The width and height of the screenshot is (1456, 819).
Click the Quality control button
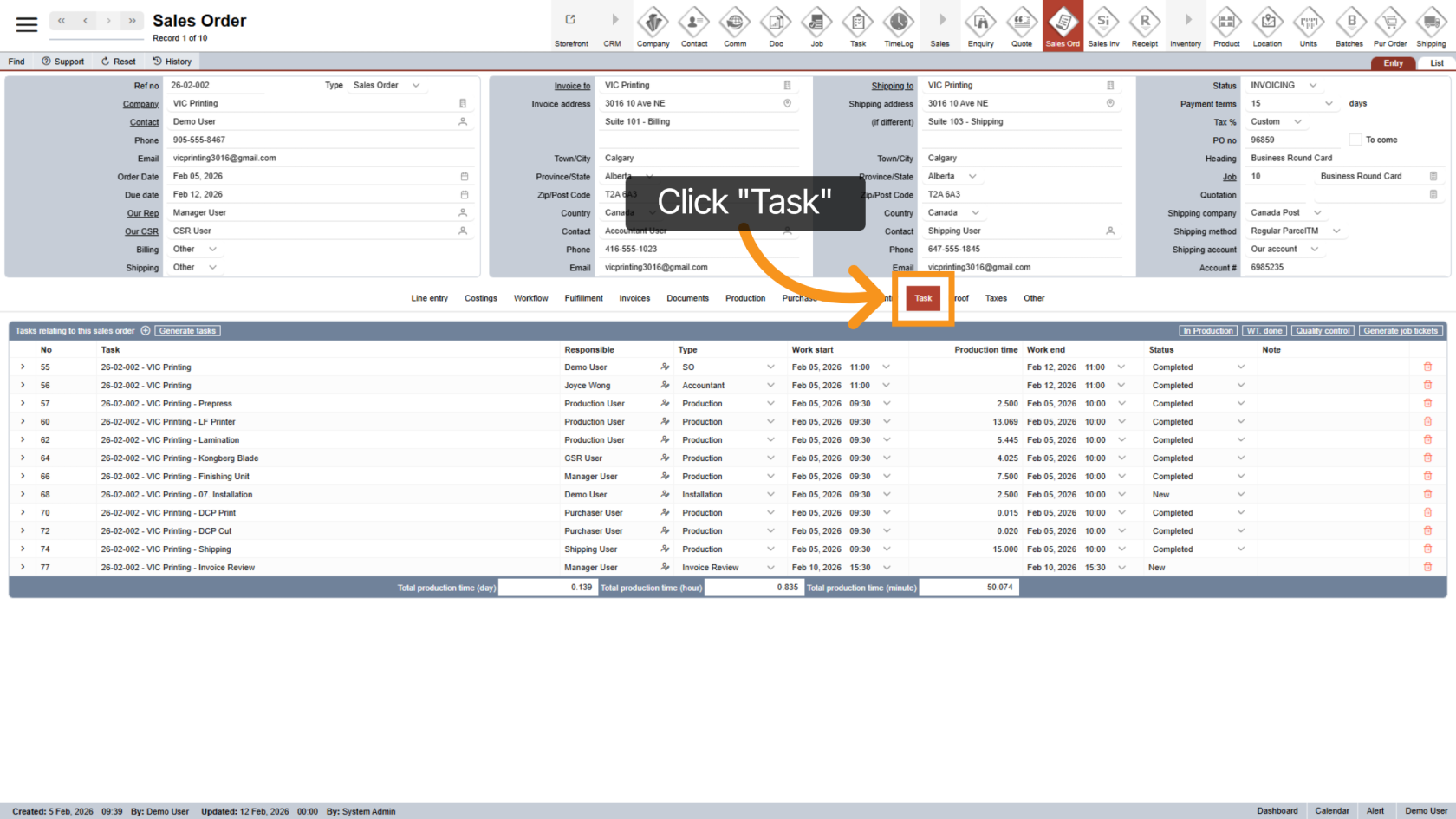(x=1323, y=331)
